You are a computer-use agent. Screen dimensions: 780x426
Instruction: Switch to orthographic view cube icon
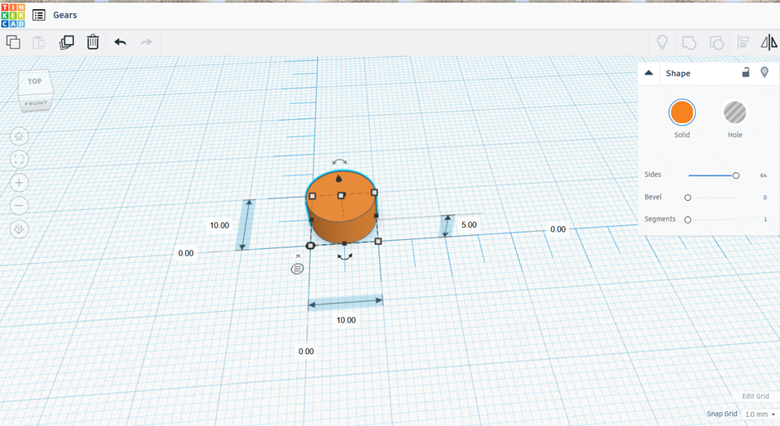(19, 229)
